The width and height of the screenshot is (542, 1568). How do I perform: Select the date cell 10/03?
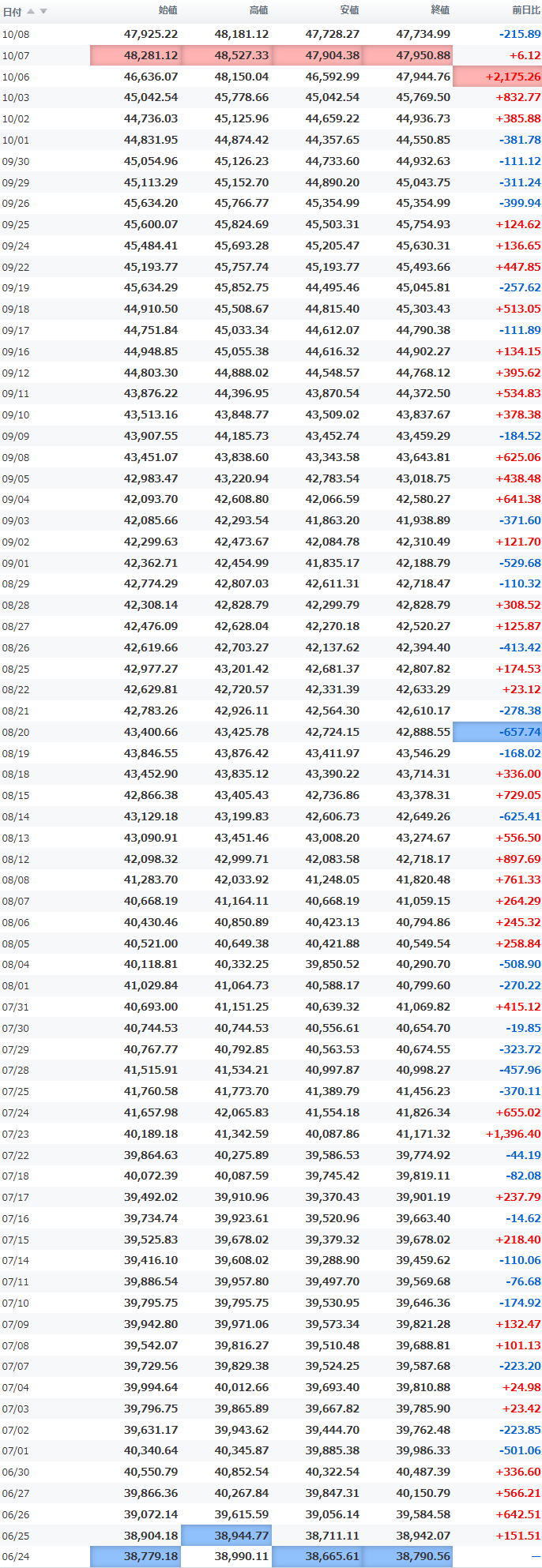(16, 97)
